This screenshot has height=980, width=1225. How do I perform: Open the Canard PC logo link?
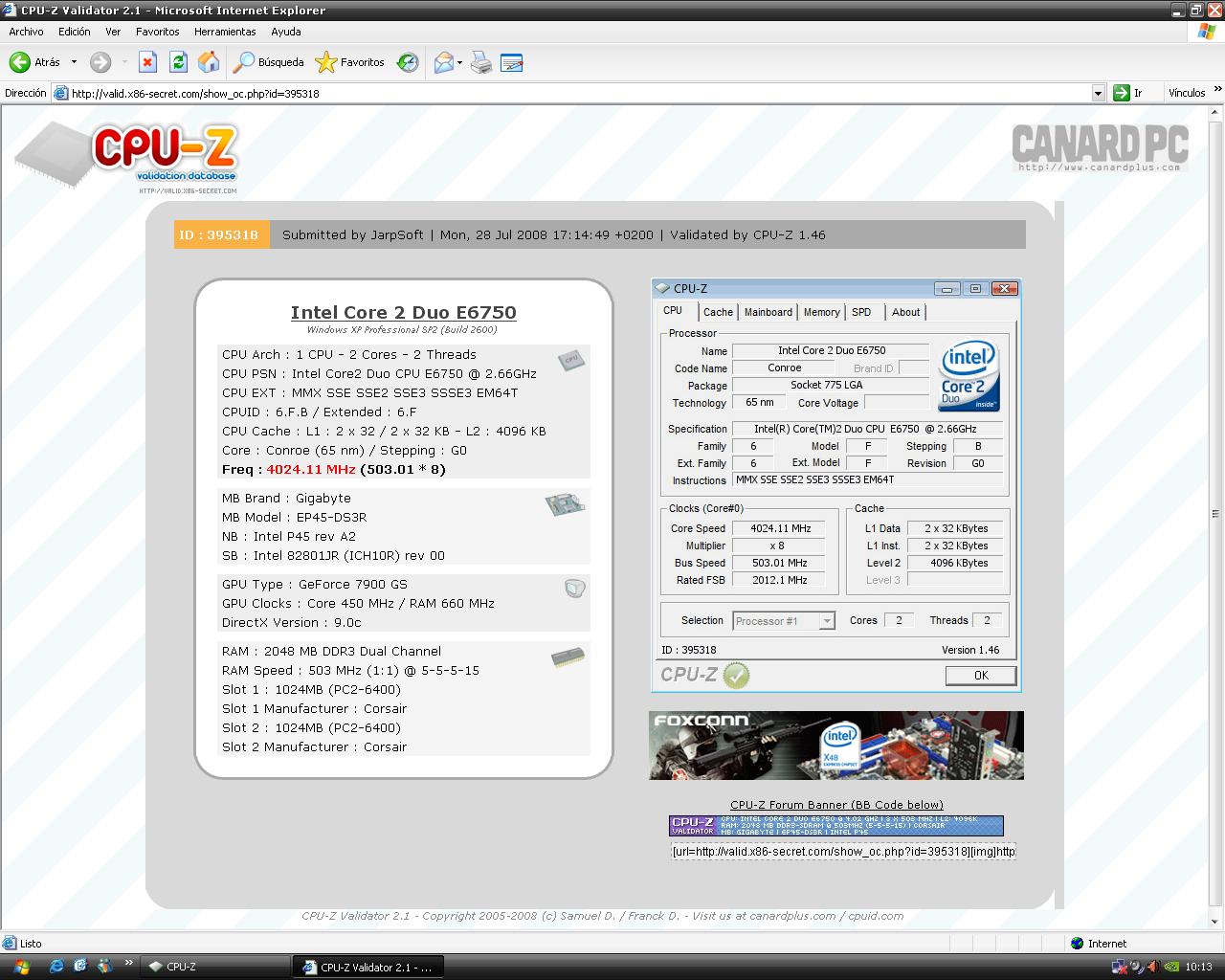(1101, 148)
